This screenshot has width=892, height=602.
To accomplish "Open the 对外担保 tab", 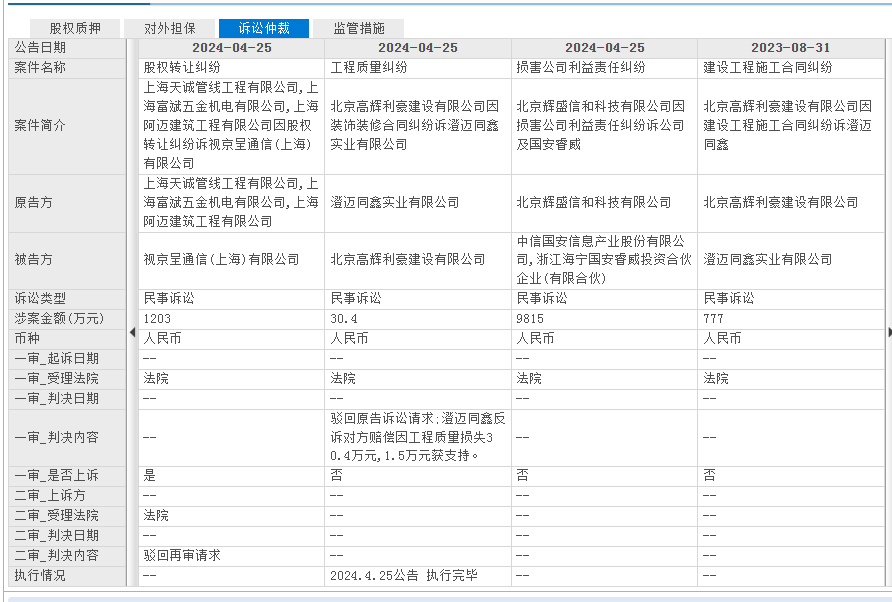I will point(170,28).
